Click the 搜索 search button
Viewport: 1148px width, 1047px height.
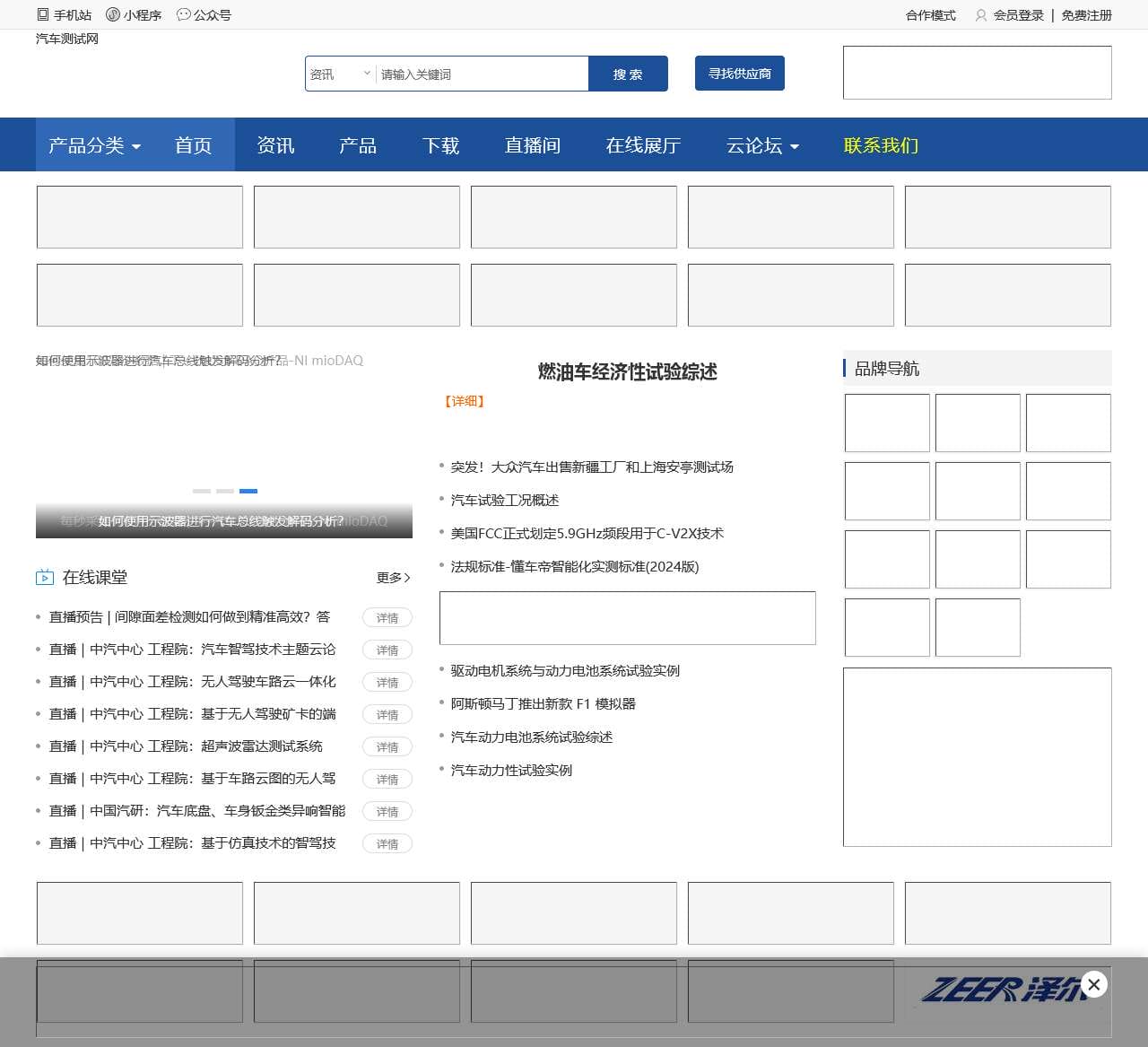pos(628,74)
